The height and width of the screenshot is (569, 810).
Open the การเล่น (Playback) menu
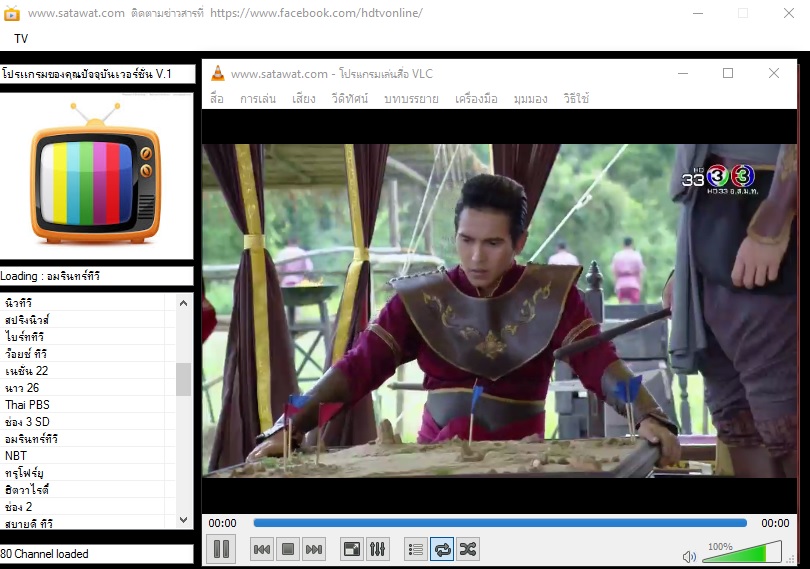(258, 98)
